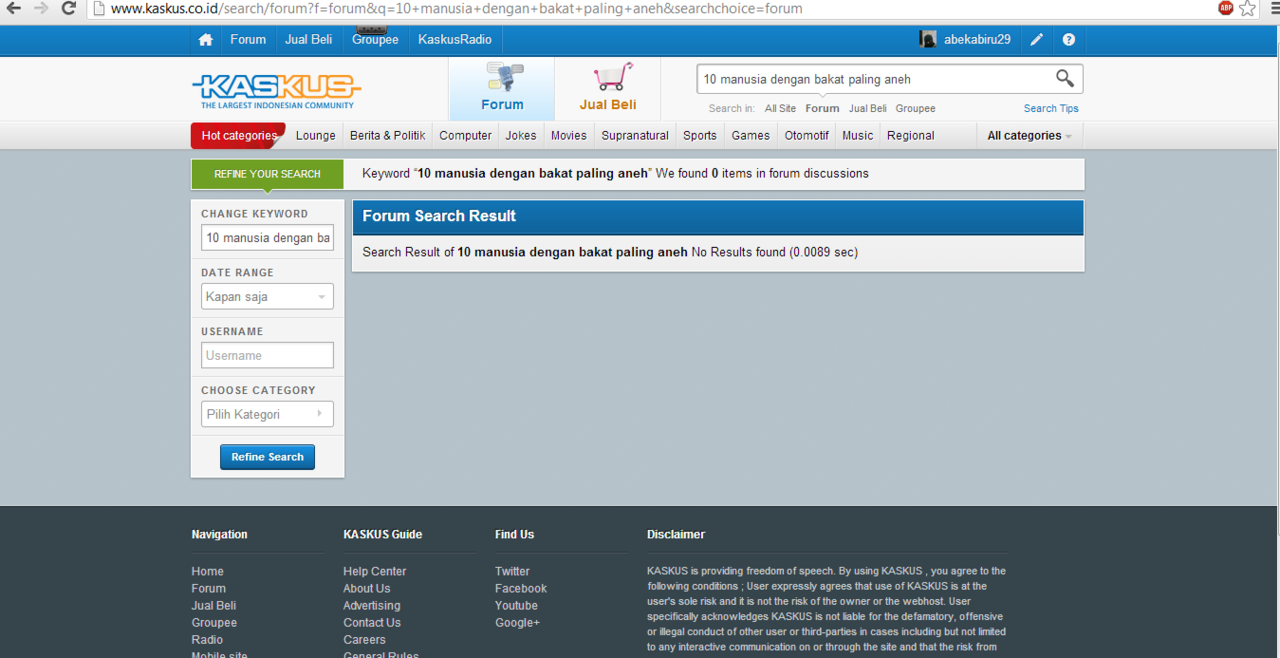Open KaskusRadio in the top navigation bar
1280x658 pixels.
click(455, 40)
